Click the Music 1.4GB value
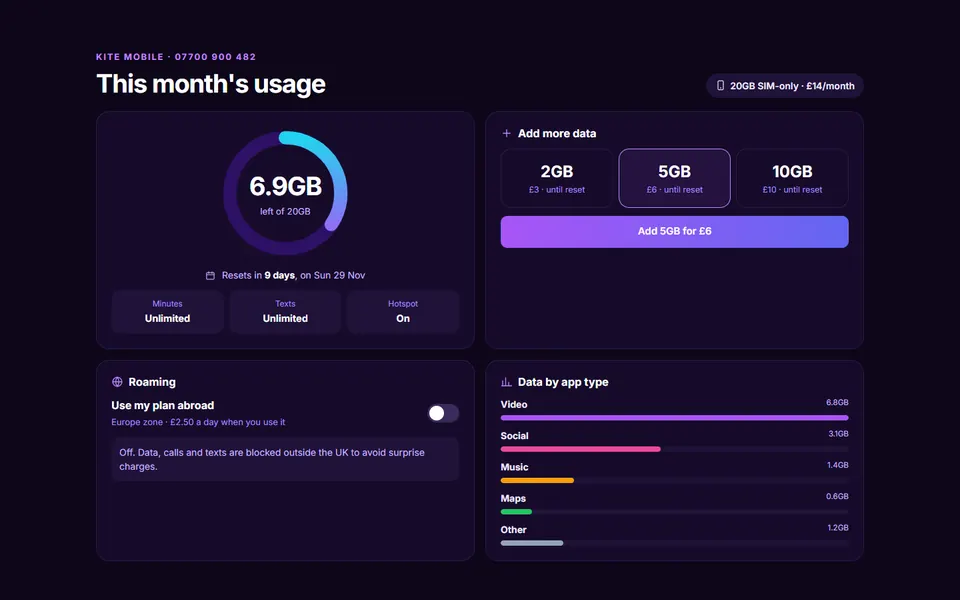 [x=838, y=465]
